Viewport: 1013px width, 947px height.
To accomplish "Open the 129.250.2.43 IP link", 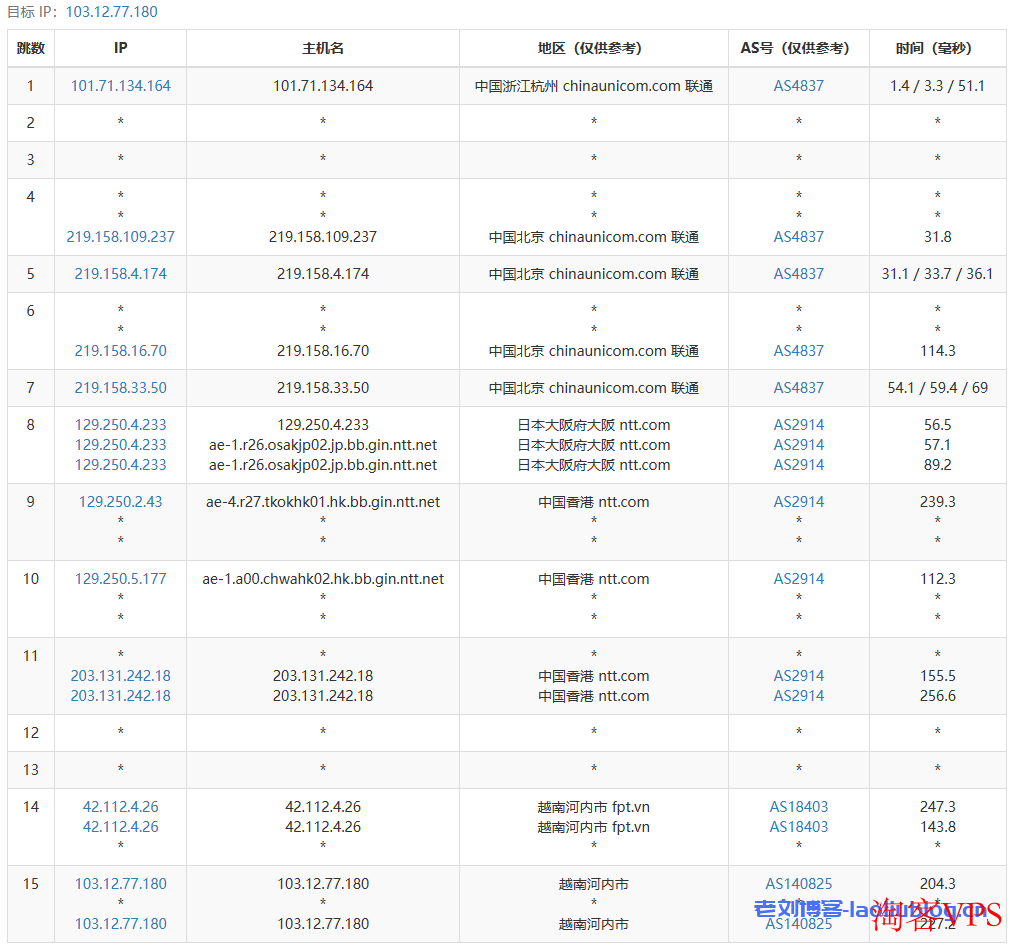I will click(121, 502).
